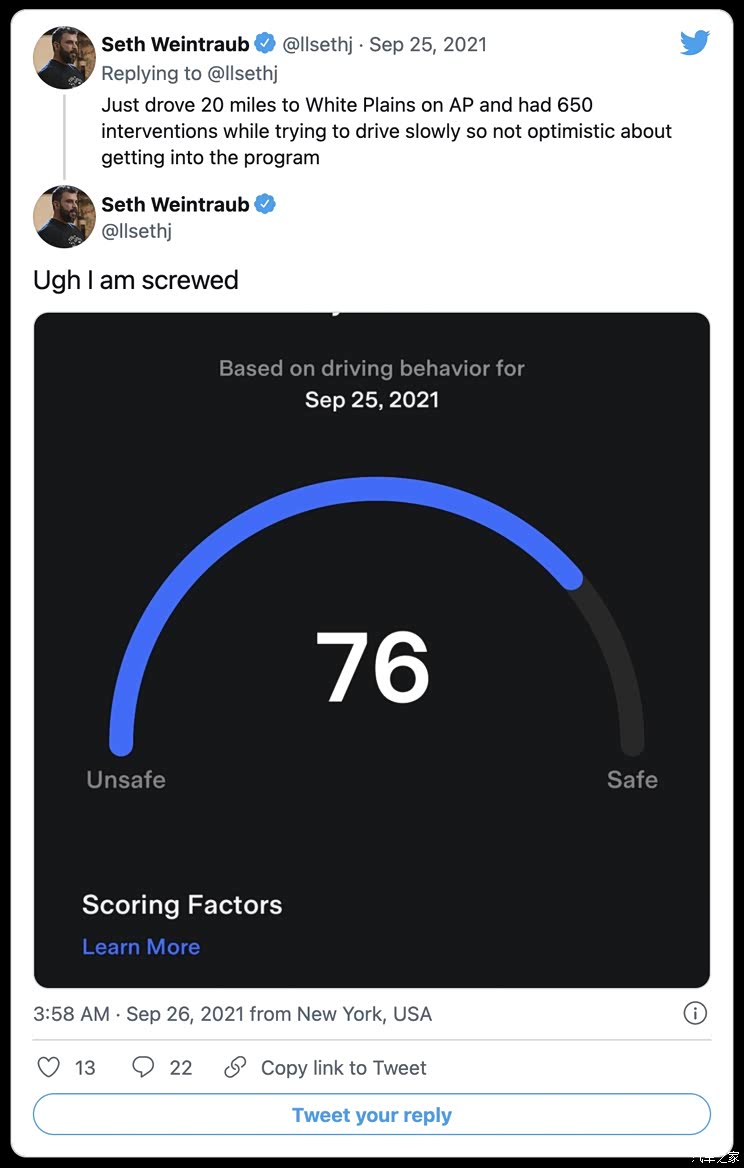Open the Learn More link
The width and height of the screenshot is (744, 1168).
[x=141, y=947]
